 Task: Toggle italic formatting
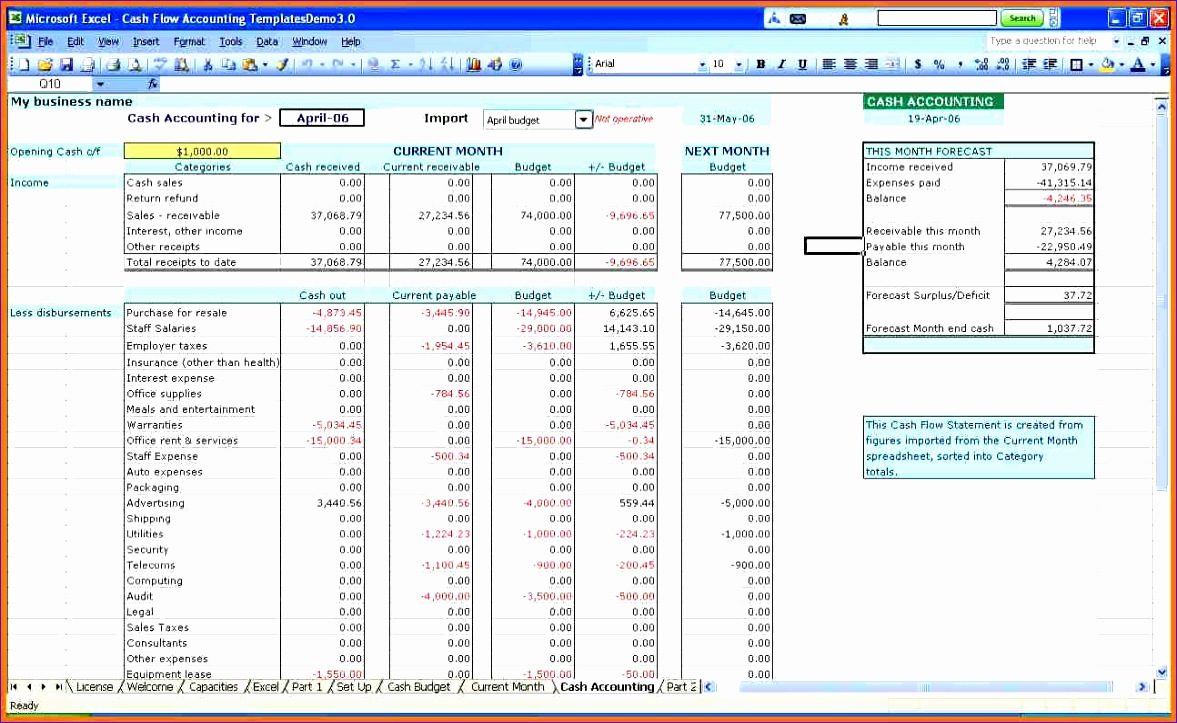(x=781, y=63)
